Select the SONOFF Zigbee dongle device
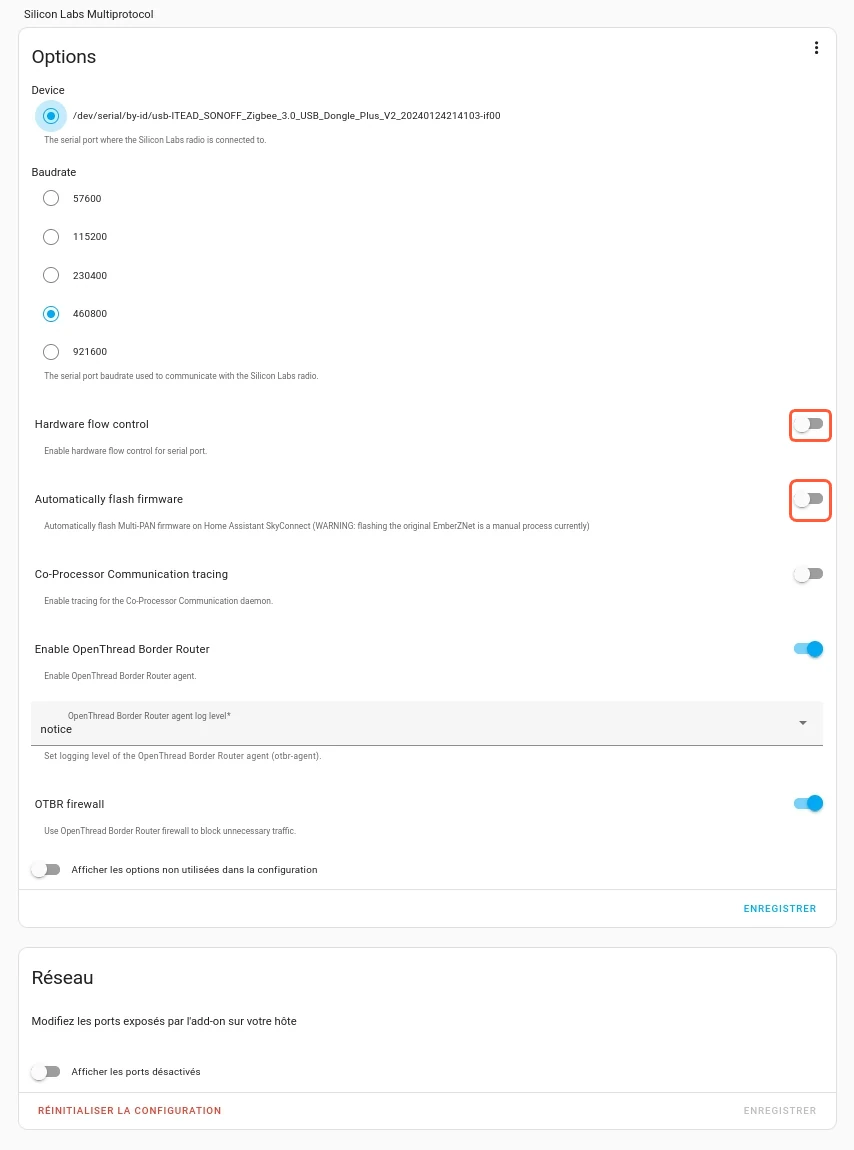This screenshot has width=854, height=1150. pyautogui.click(x=51, y=116)
